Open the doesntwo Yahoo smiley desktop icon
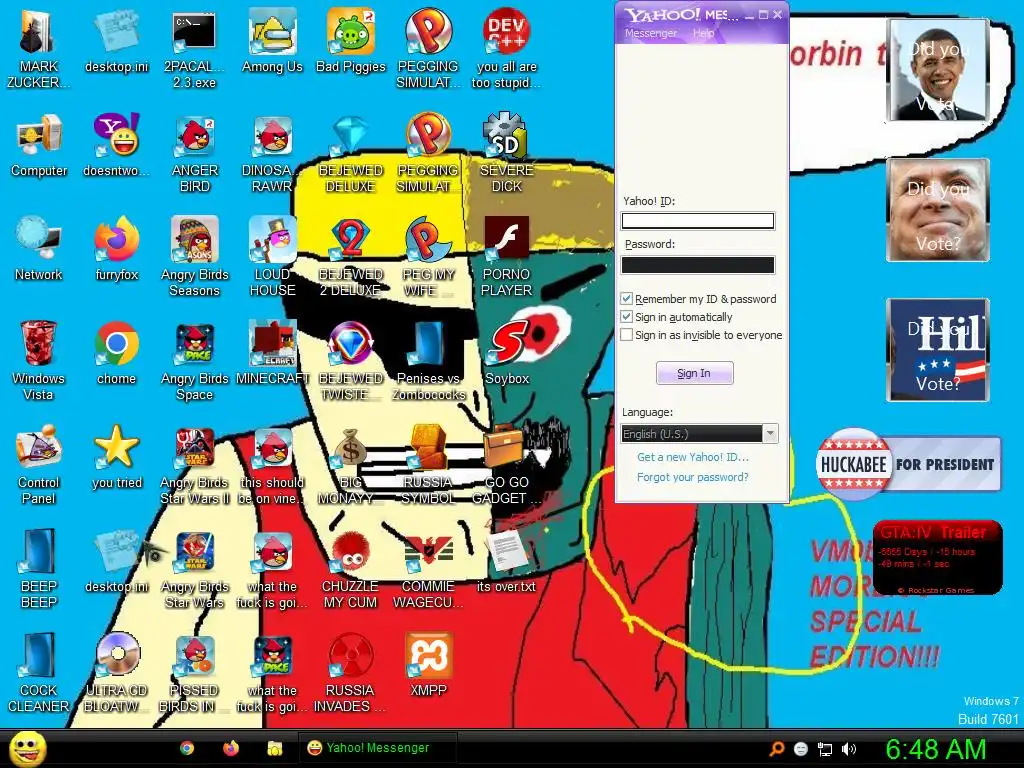 pos(117,146)
